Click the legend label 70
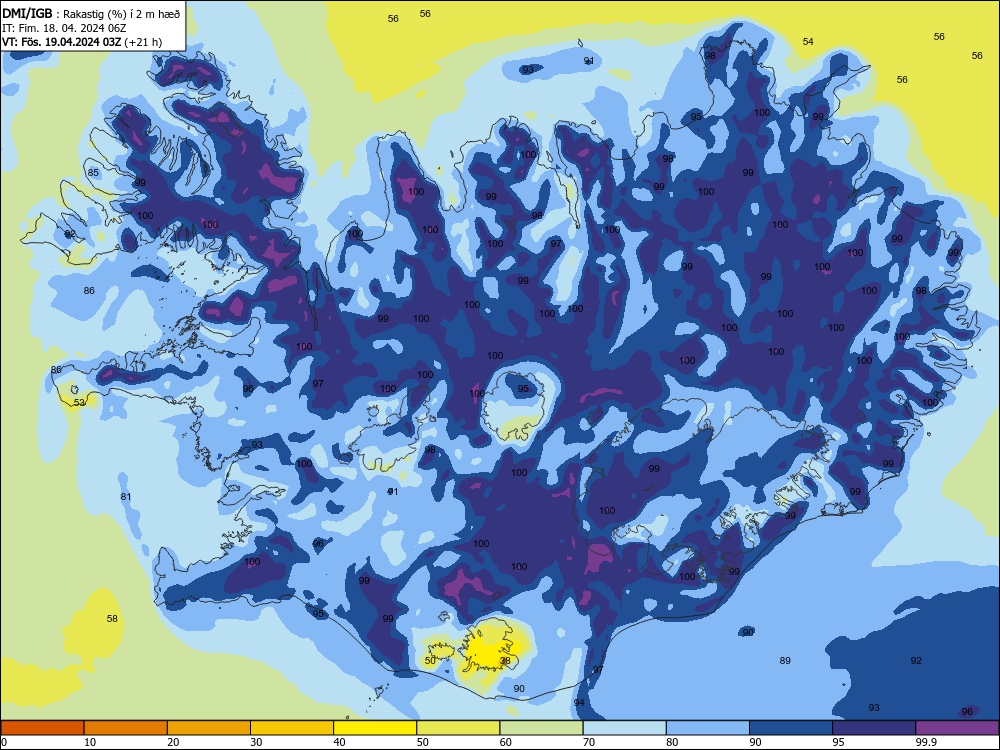Viewport: 1000px width, 750px height. coord(589,742)
